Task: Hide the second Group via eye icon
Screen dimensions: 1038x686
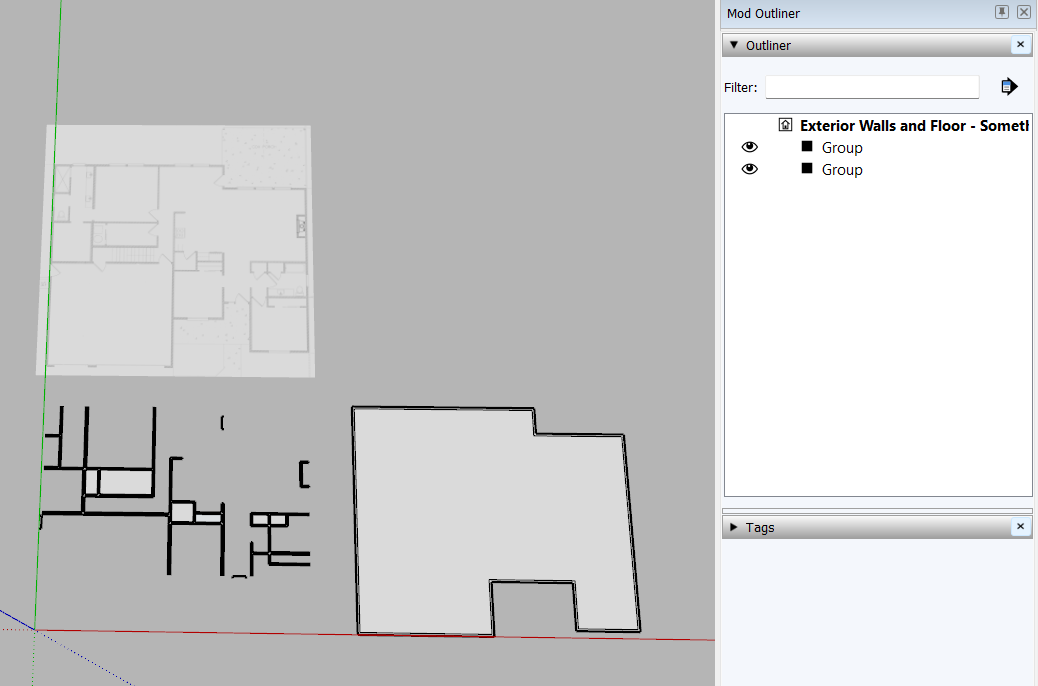Action: tap(749, 169)
